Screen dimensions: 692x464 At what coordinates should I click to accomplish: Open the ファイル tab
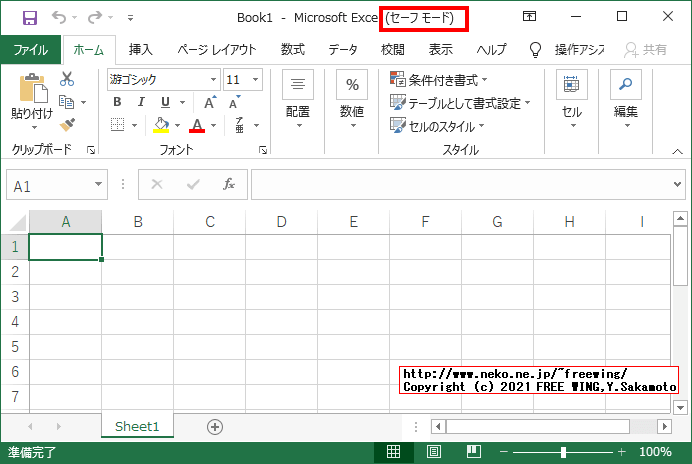[30, 49]
